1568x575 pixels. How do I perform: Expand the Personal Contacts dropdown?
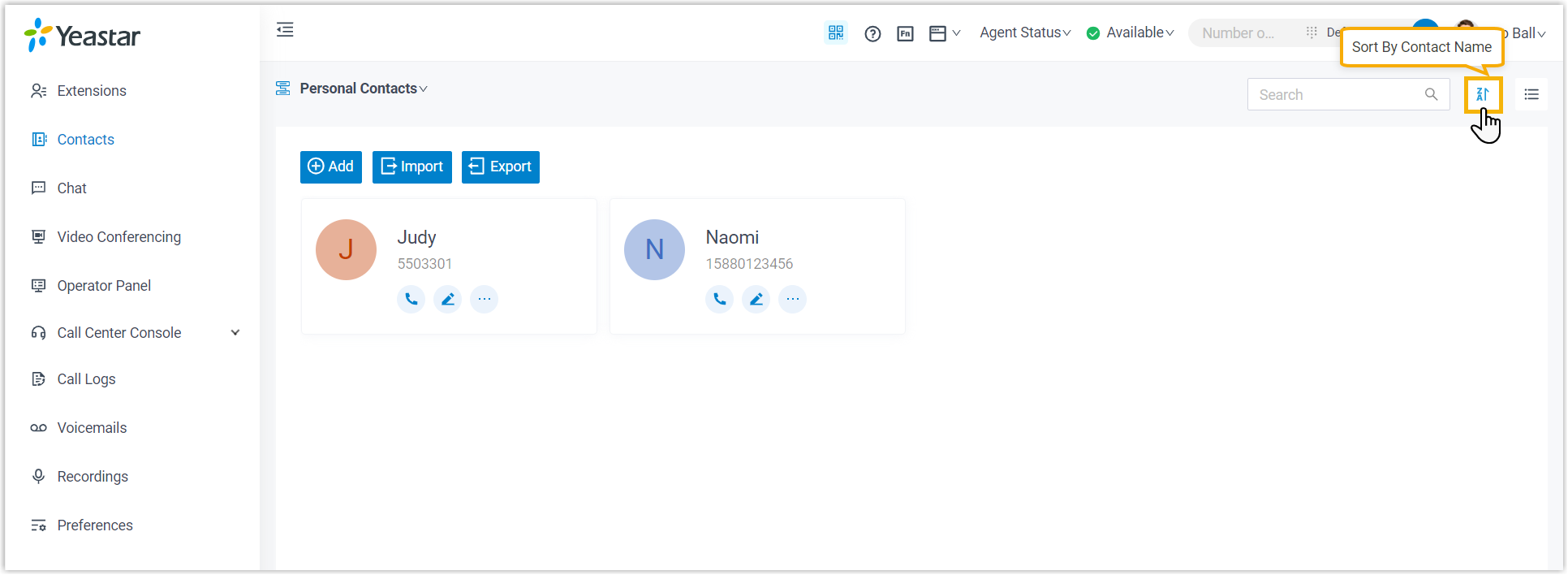pos(363,89)
